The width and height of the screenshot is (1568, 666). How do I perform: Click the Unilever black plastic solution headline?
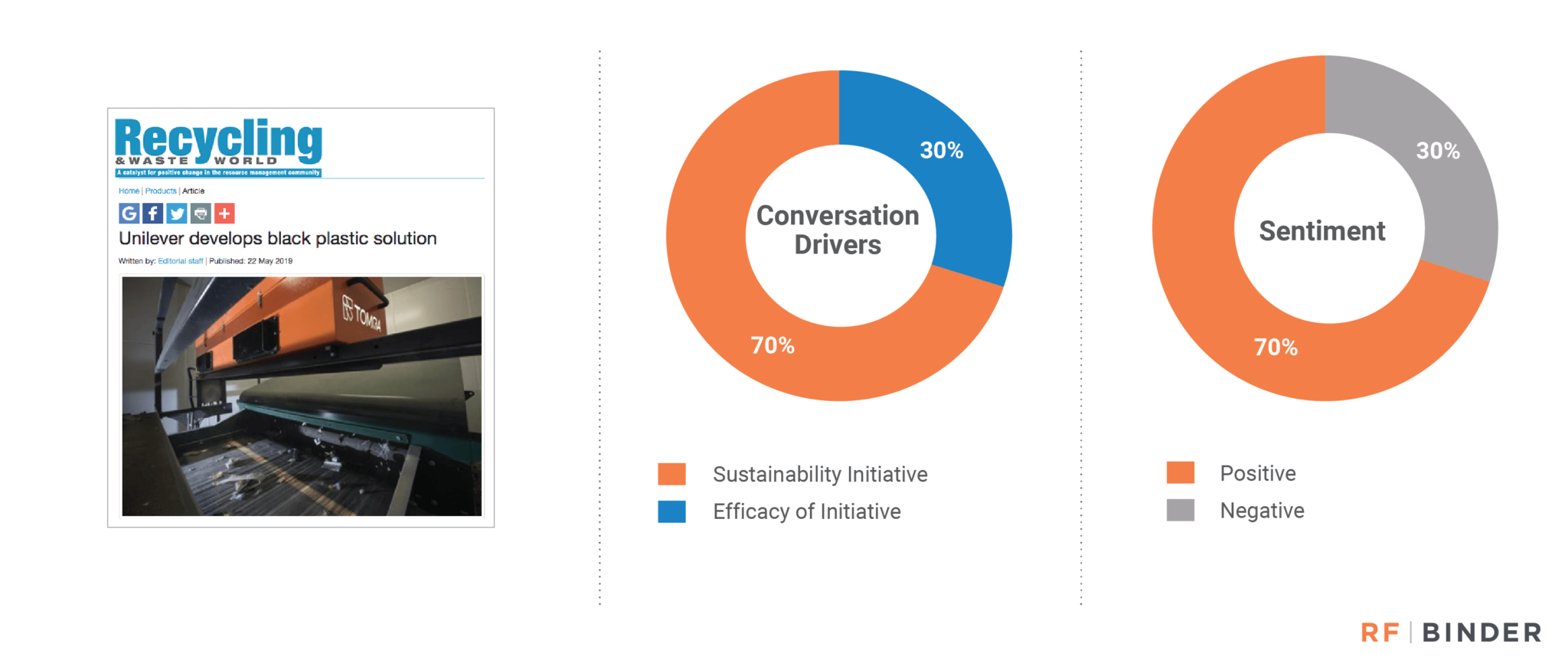[x=278, y=239]
